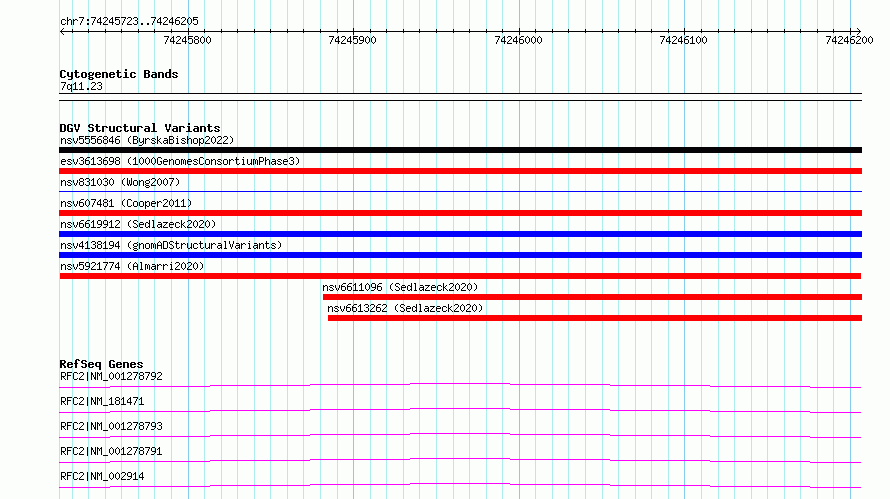Open variant nsv607481 (Cooper2011) label
890x499 pixels.
(126, 203)
